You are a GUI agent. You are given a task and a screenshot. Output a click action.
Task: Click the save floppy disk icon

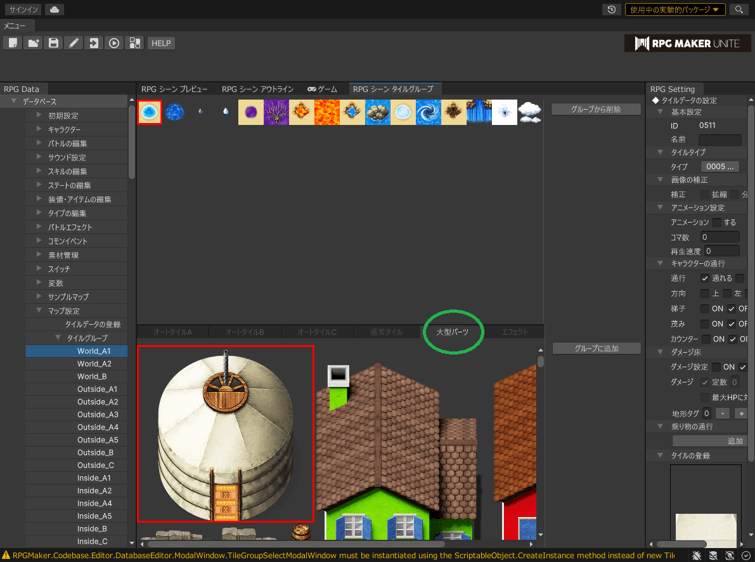[53, 43]
